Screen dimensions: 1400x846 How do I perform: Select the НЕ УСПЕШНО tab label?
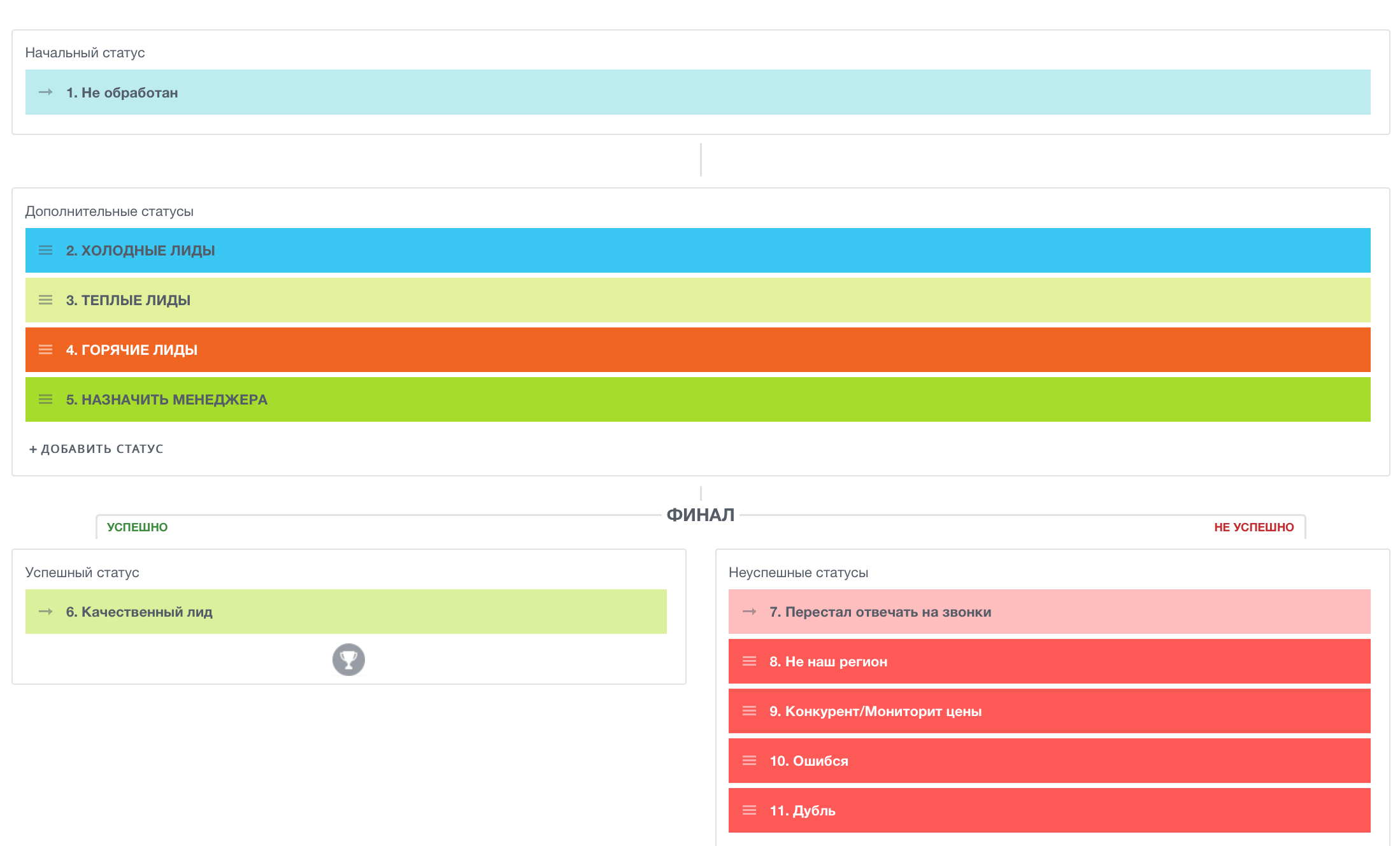[x=1254, y=527]
